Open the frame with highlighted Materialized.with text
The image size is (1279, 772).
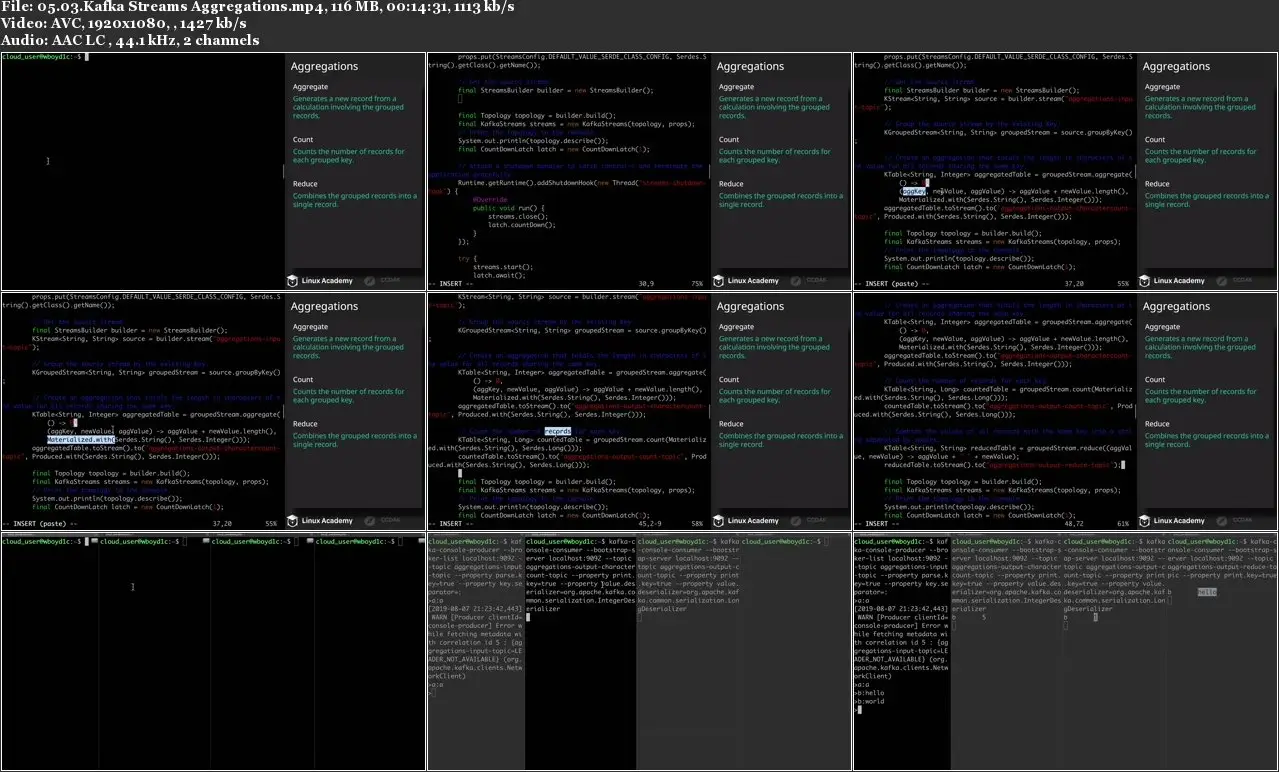[x=213, y=411]
